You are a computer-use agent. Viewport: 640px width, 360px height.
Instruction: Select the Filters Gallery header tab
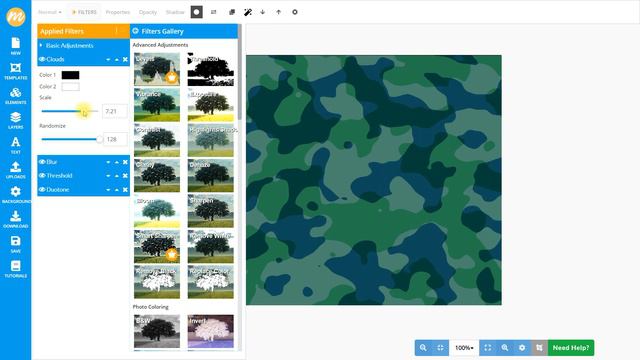[184, 31]
